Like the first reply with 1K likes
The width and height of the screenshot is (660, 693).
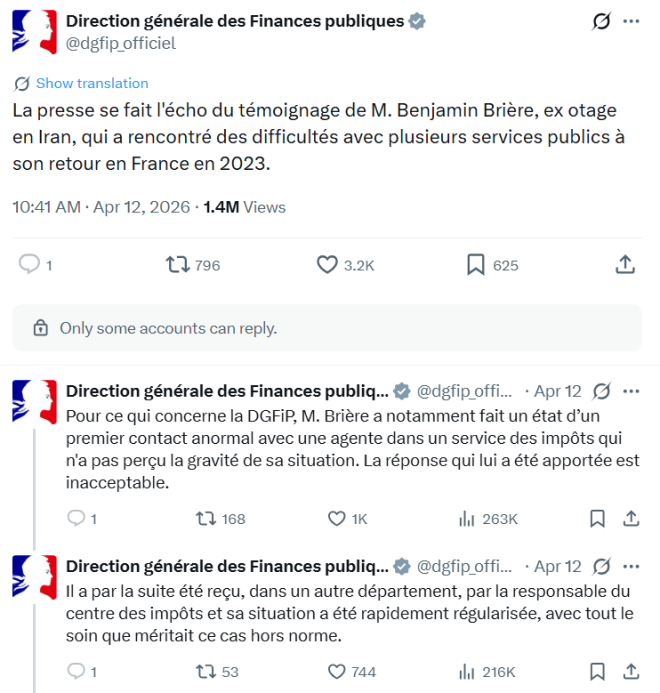tap(337, 519)
